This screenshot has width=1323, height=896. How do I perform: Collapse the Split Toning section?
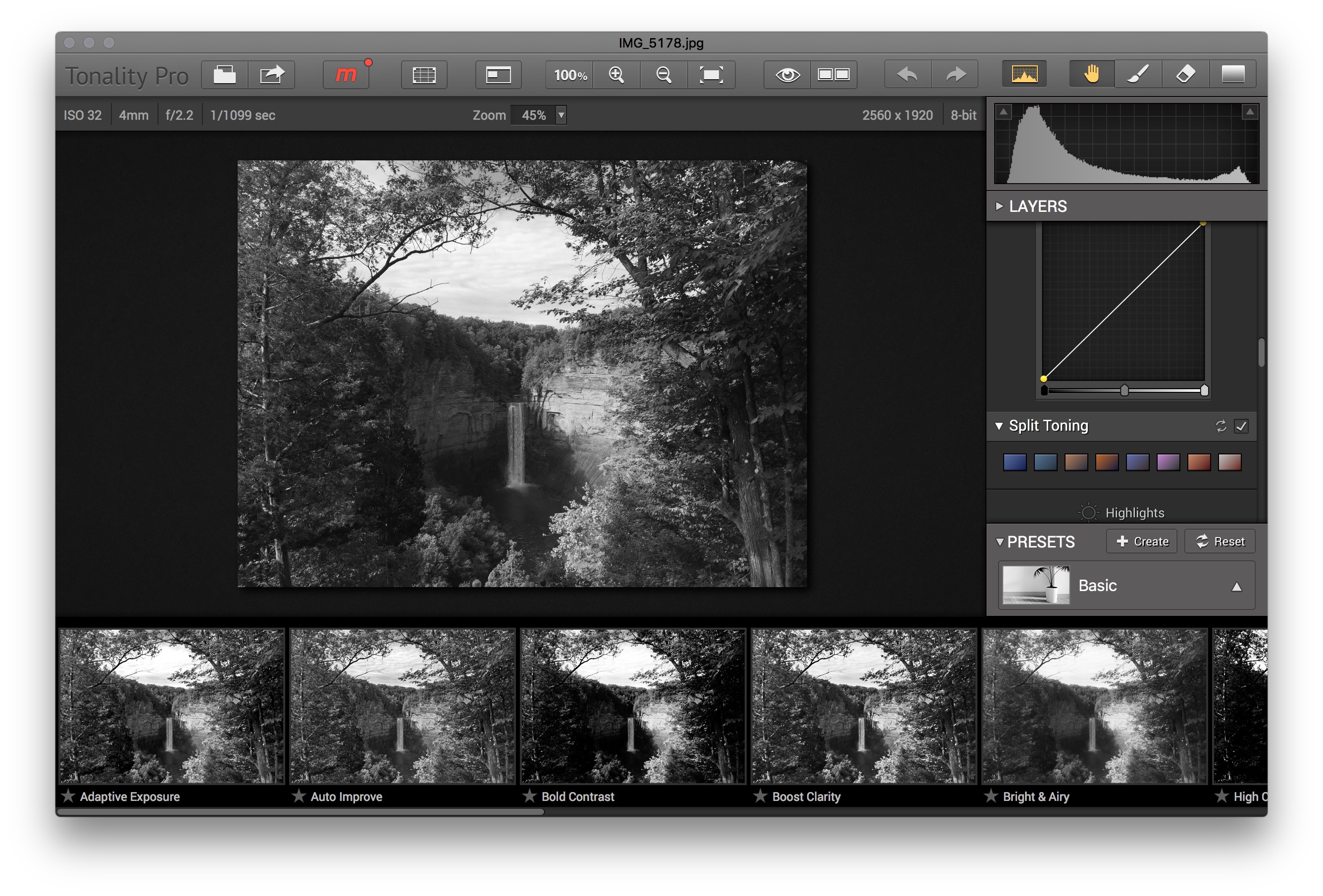[999, 425]
